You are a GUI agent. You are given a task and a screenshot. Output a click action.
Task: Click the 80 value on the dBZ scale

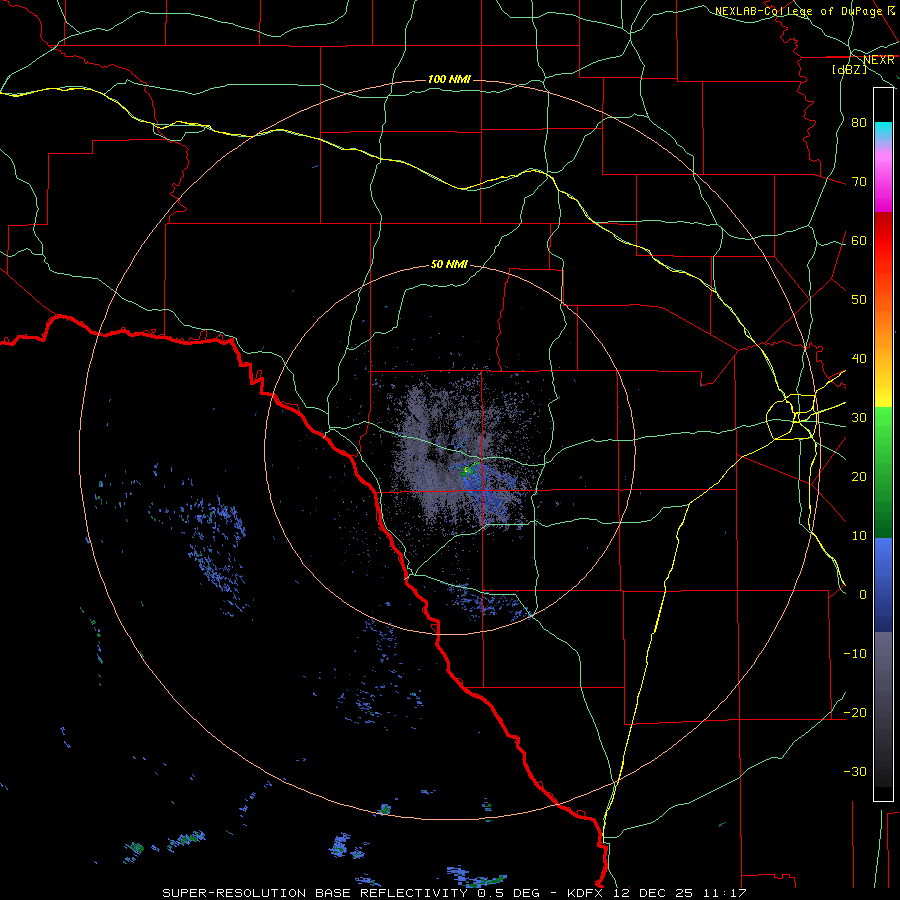(859, 122)
